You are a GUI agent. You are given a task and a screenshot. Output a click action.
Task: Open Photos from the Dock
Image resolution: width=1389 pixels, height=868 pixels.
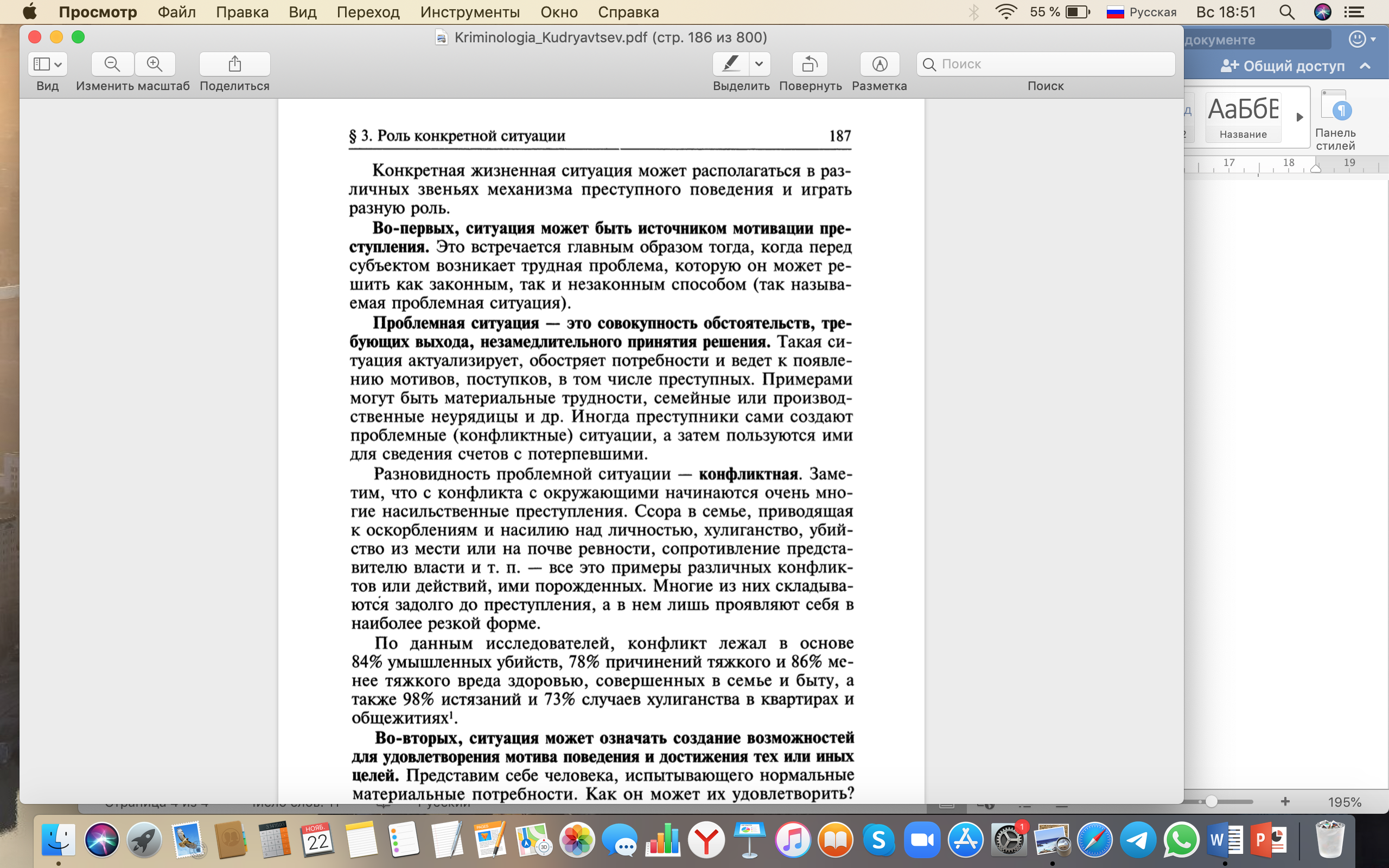(577, 840)
